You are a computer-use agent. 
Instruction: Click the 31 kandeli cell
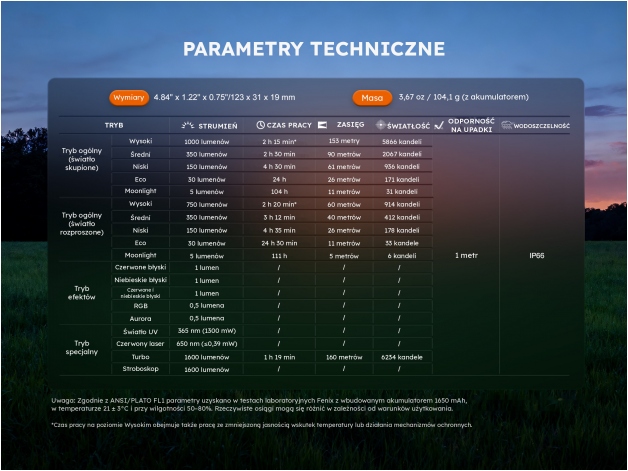(402, 191)
